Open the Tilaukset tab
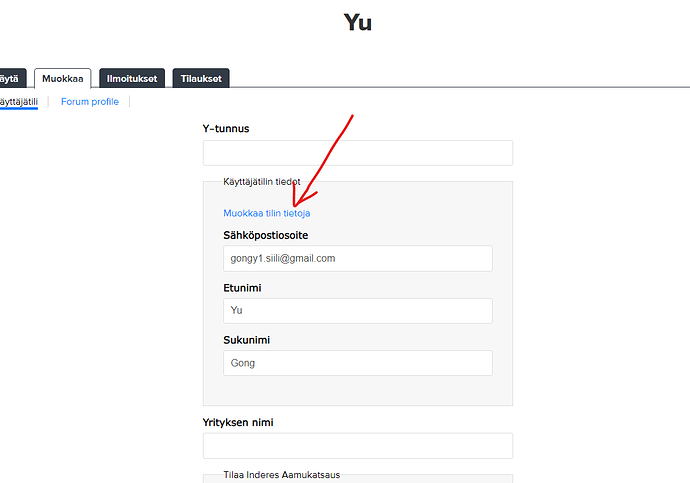 (201, 78)
